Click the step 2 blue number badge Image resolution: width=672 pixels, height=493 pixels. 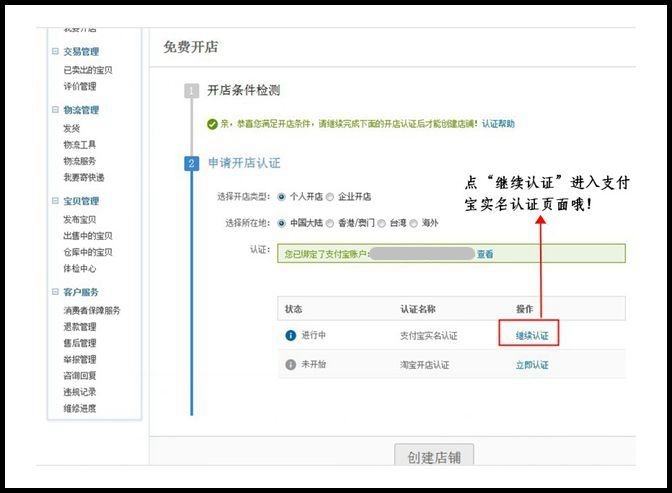click(192, 163)
